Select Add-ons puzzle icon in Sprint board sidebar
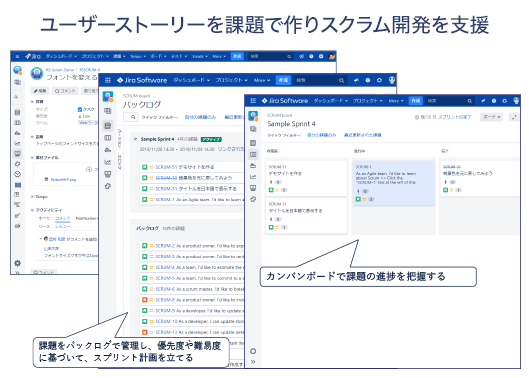 click(253, 199)
